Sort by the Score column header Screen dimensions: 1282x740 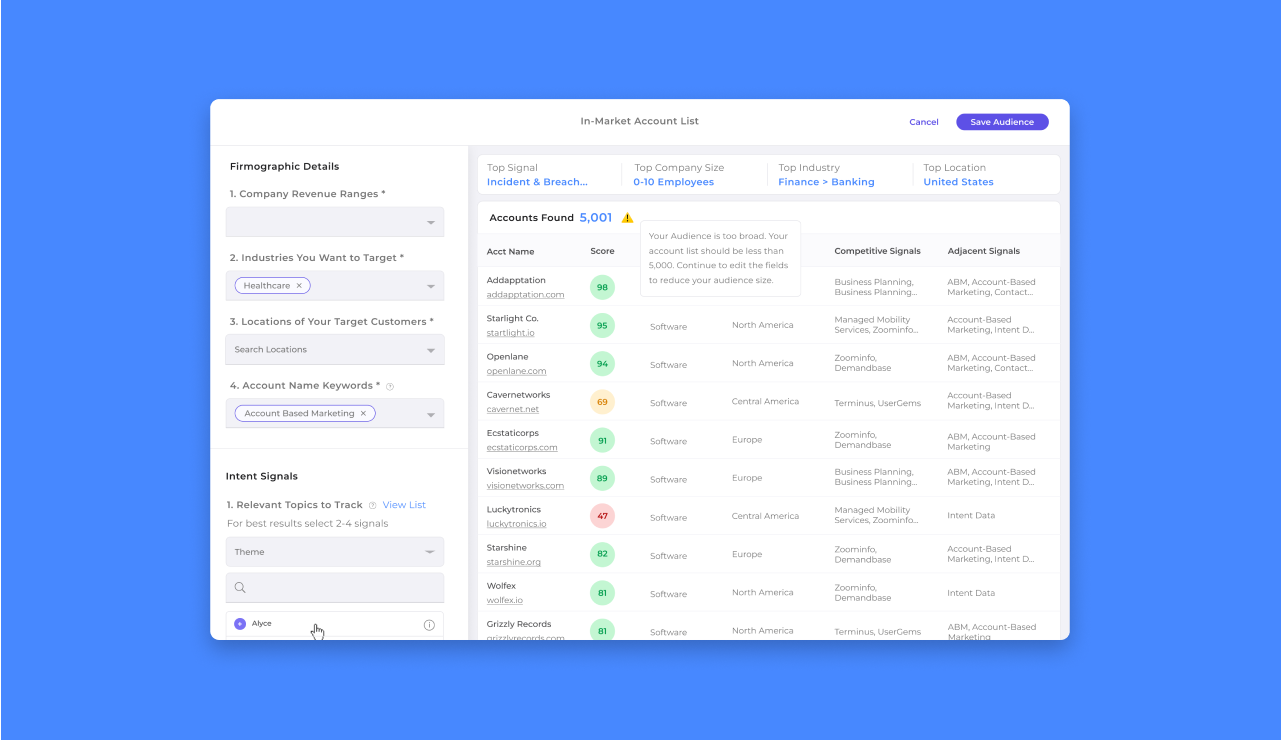602,251
